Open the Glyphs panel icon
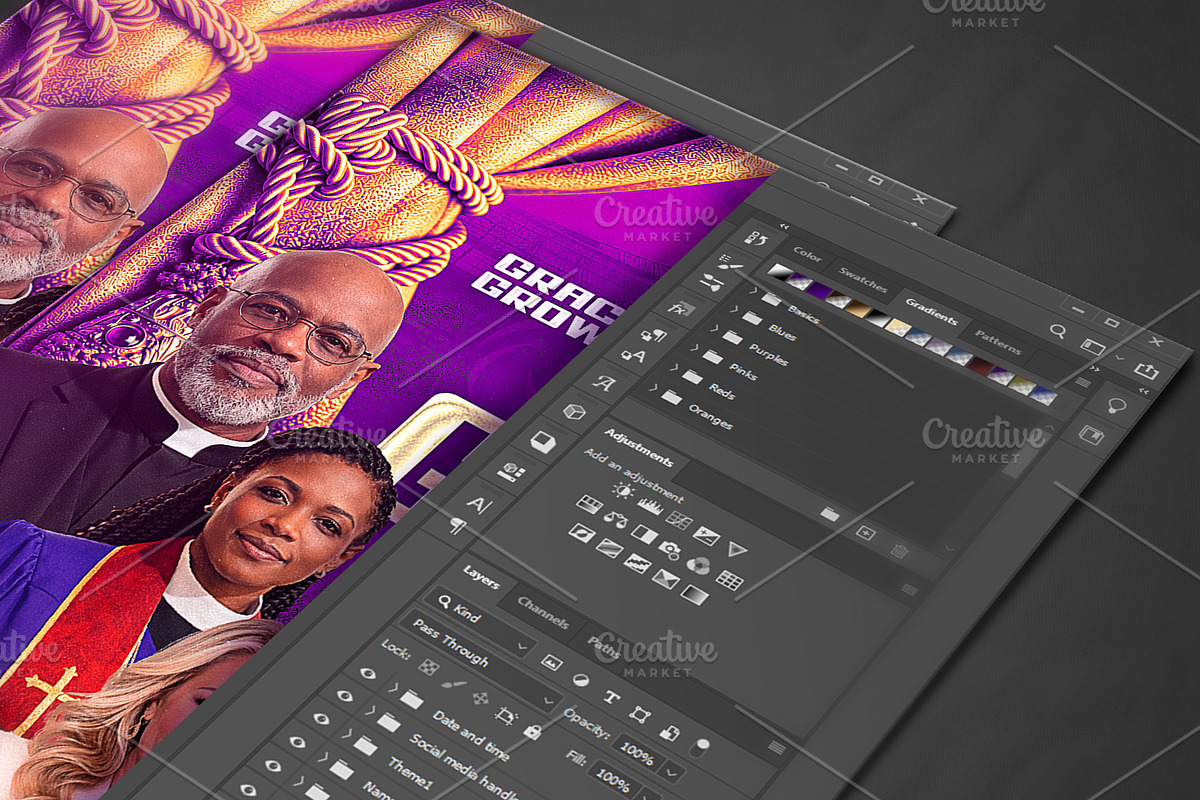The height and width of the screenshot is (800, 1200). 603,382
